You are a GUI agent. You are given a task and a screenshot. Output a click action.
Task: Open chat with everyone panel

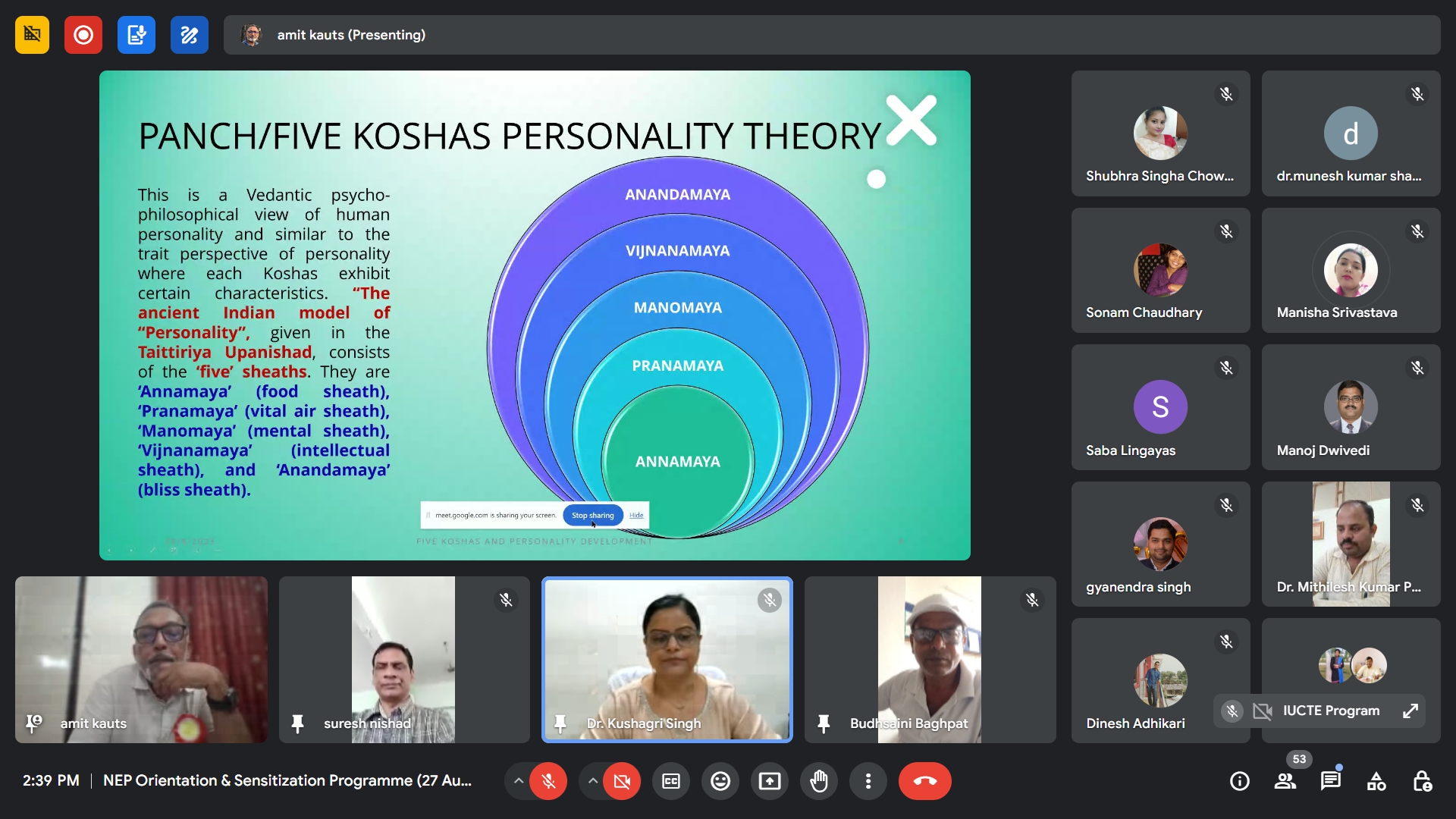click(1331, 781)
